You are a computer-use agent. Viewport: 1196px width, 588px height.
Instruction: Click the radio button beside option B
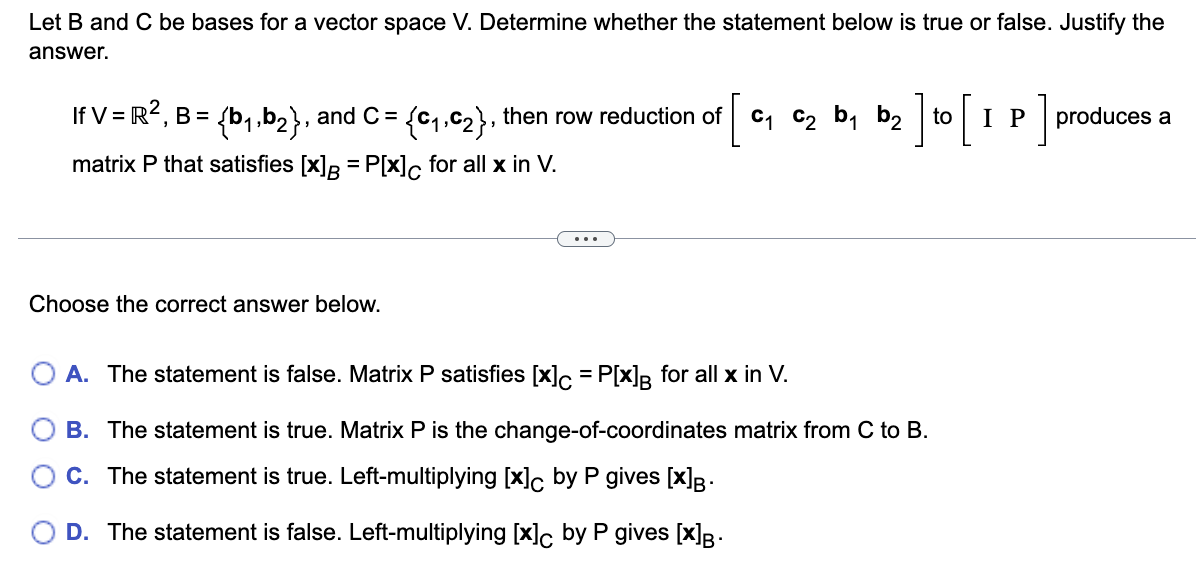coord(43,430)
